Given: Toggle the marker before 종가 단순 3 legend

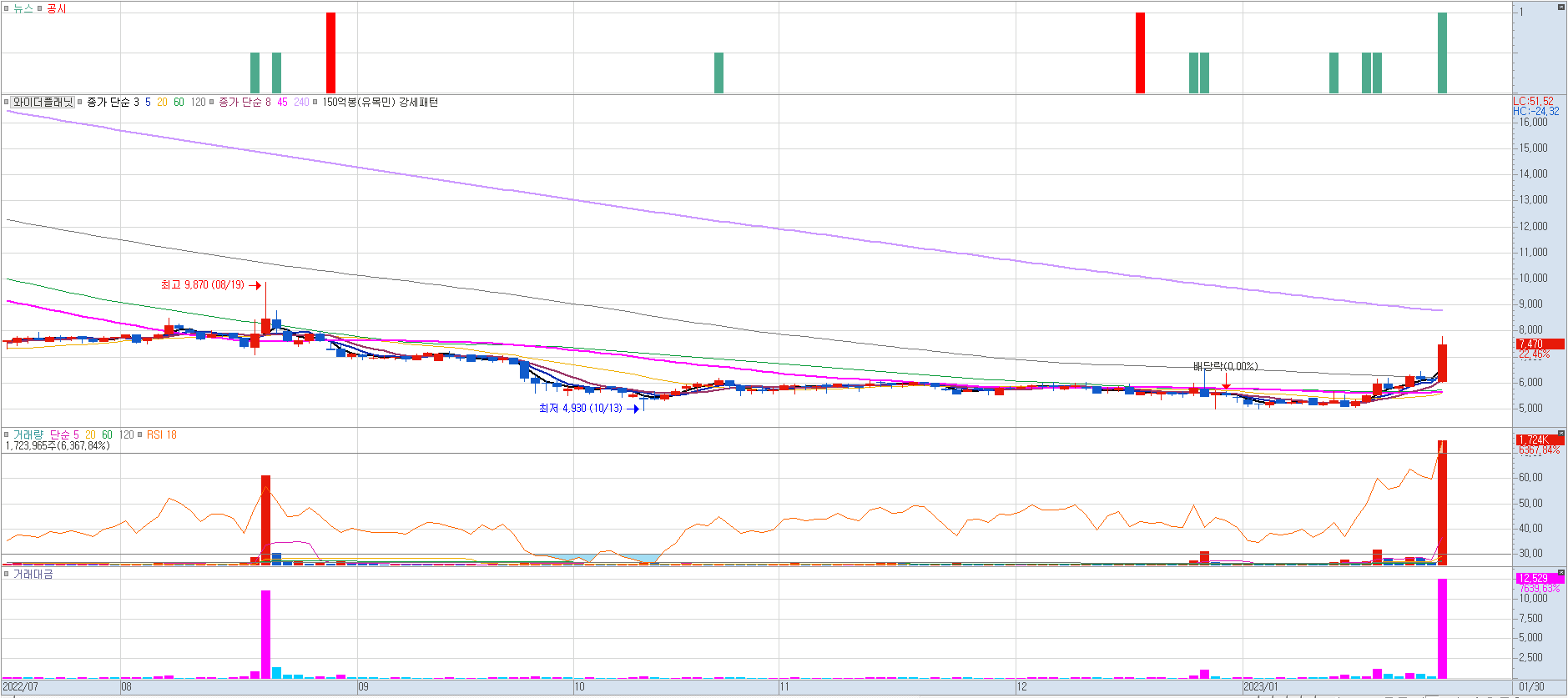Looking at the screenshot, I should click(80, 103).
